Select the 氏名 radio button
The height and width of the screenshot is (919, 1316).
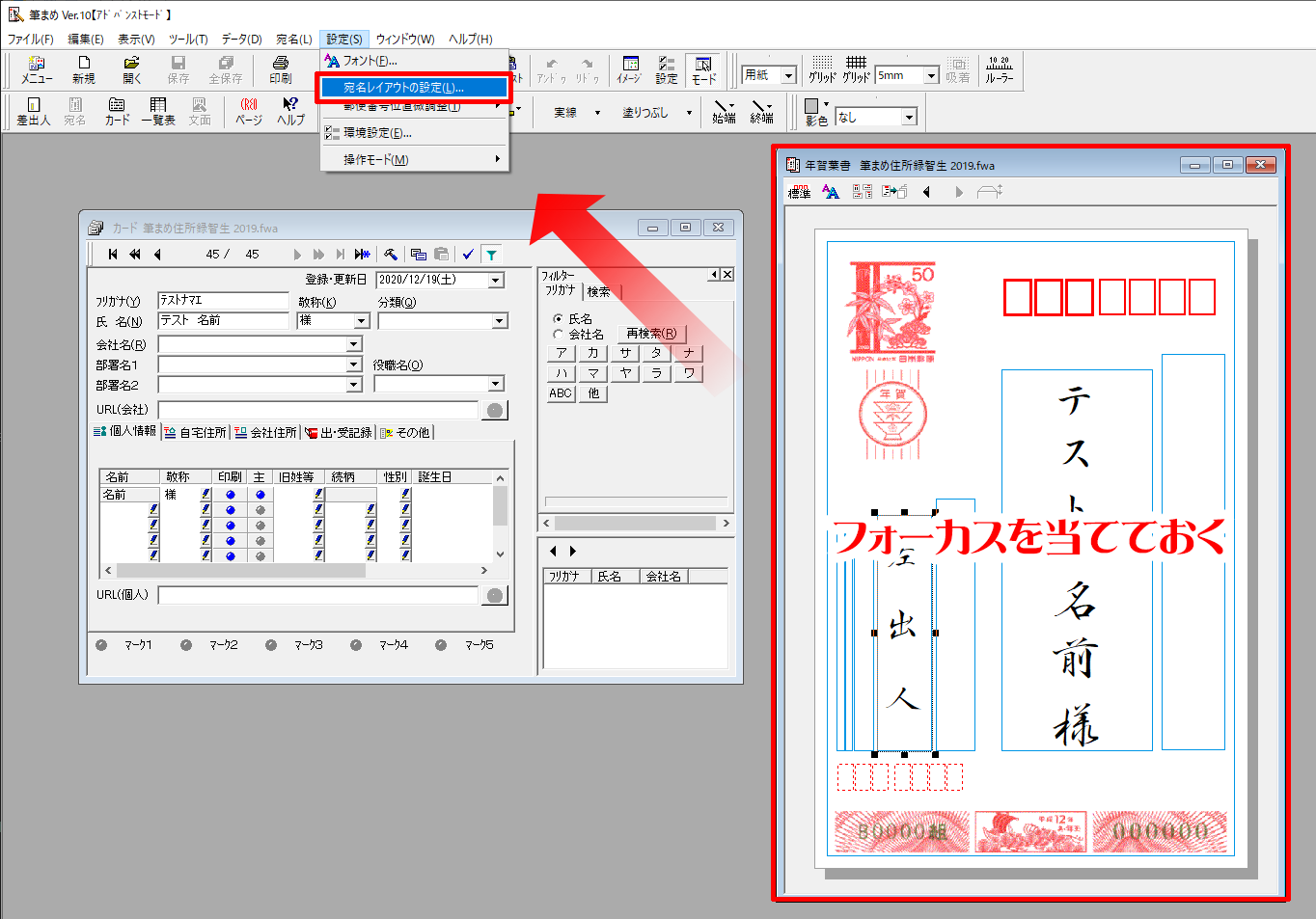558,318
